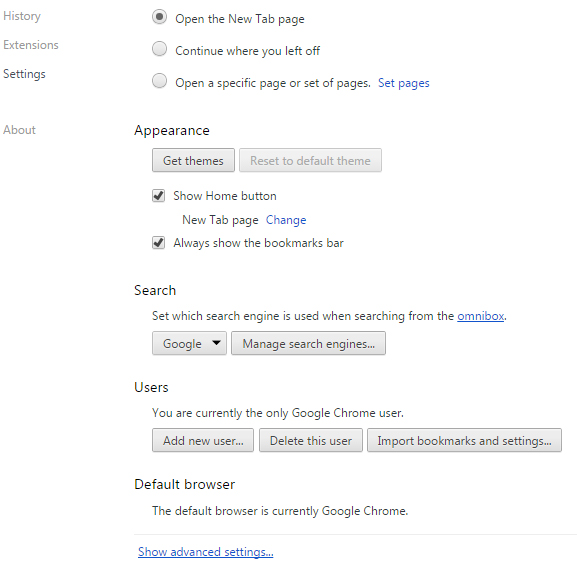Click the Get themes button
This screenshot has width=577, height=566.
pos(193,160)
